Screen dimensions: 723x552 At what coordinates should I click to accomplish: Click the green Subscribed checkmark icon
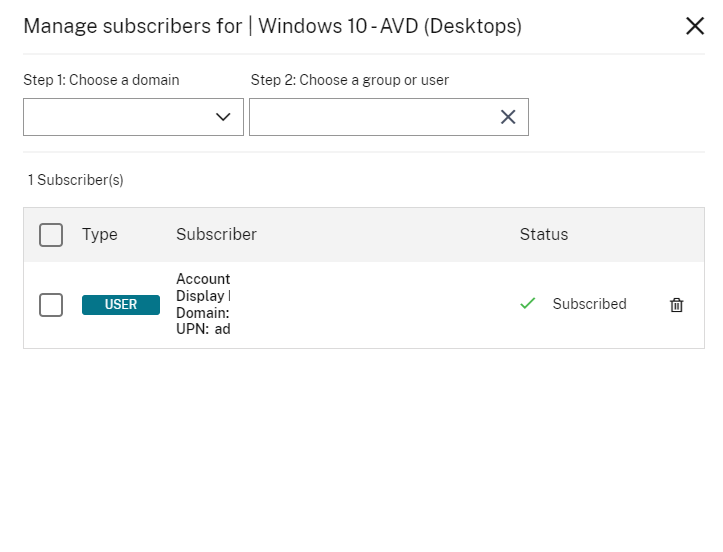click(x=528, y=304)
